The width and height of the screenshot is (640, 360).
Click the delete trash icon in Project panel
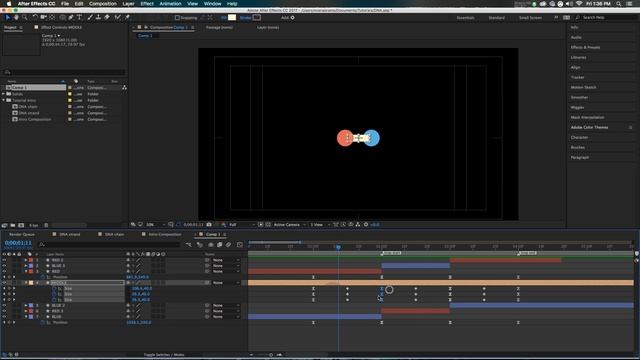[x=46, y=225]
